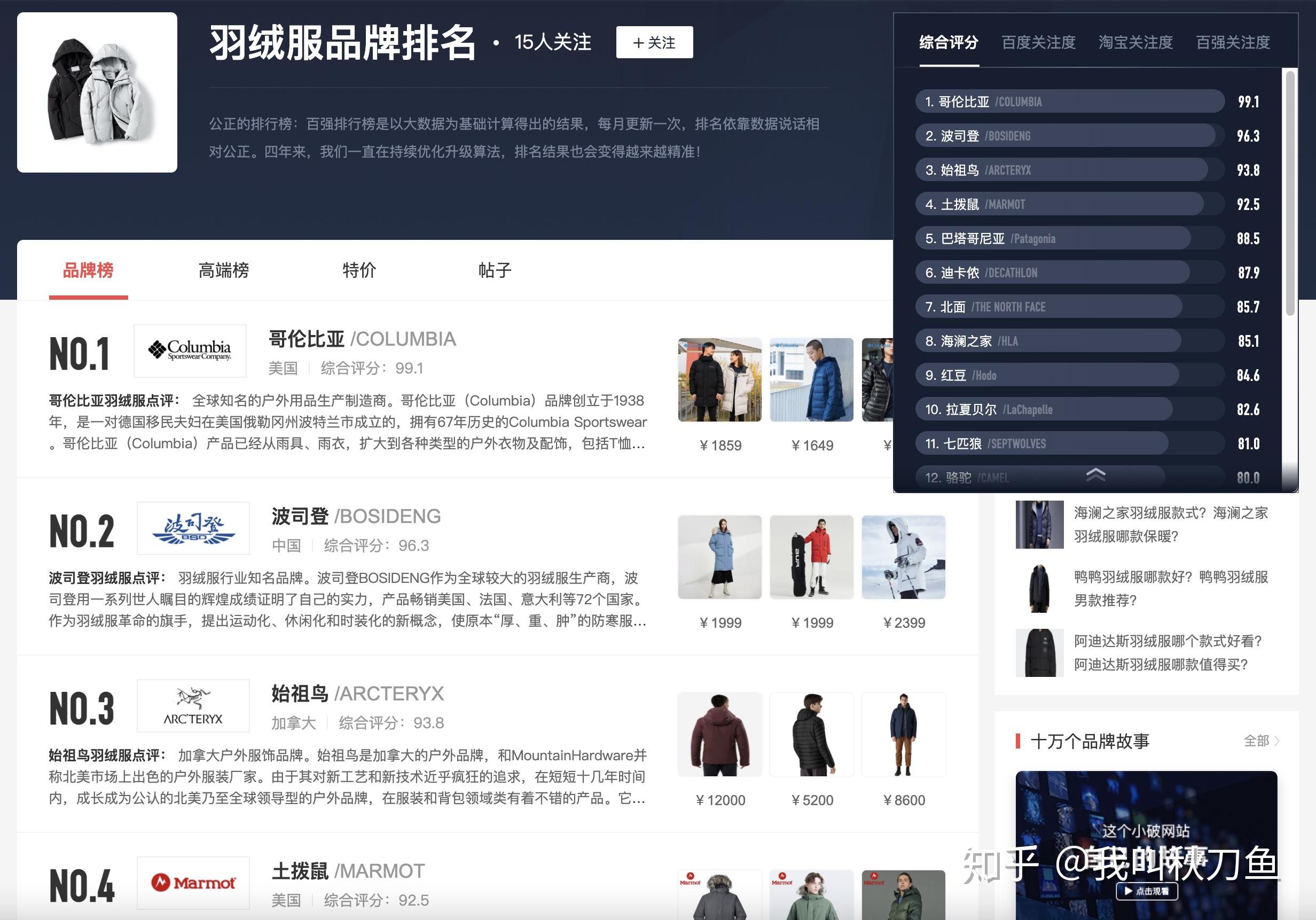View the Columbia ¥1649 blue jacket image
The image size is (1316, 920).
(812, 379)
